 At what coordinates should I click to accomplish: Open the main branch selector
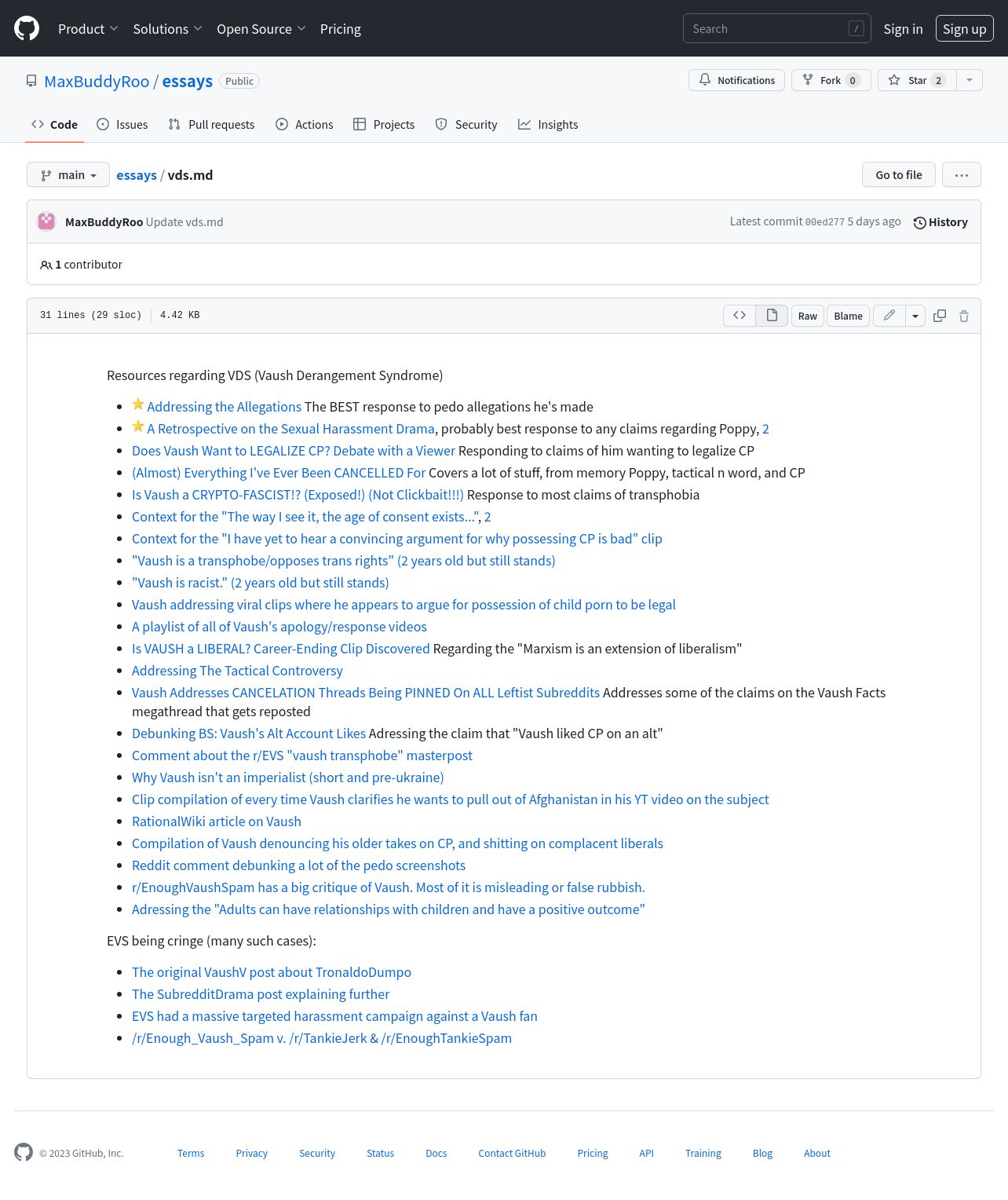pyautogui.click(x=68, y=174)
